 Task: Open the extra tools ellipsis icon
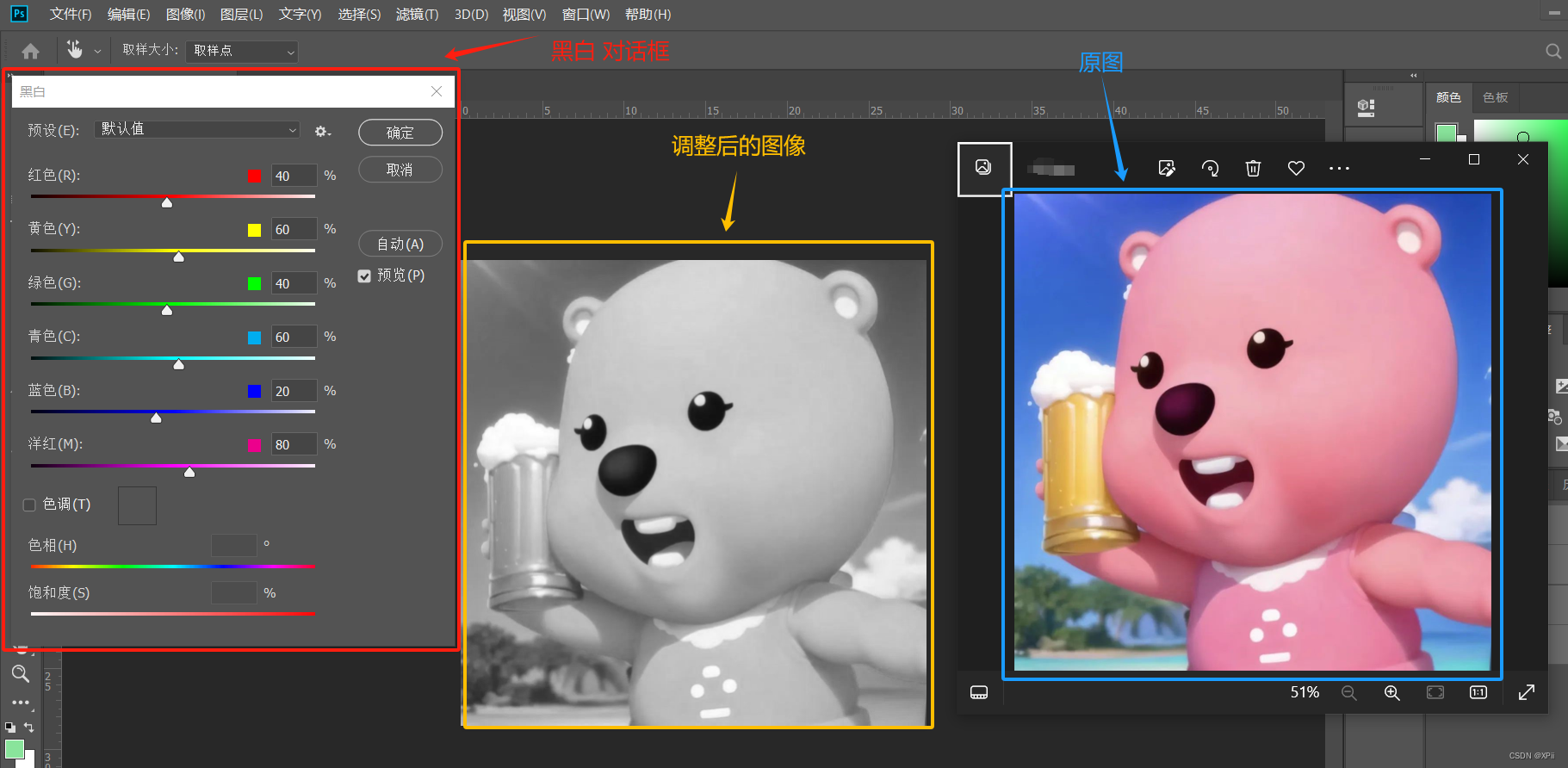pos(21,703)
